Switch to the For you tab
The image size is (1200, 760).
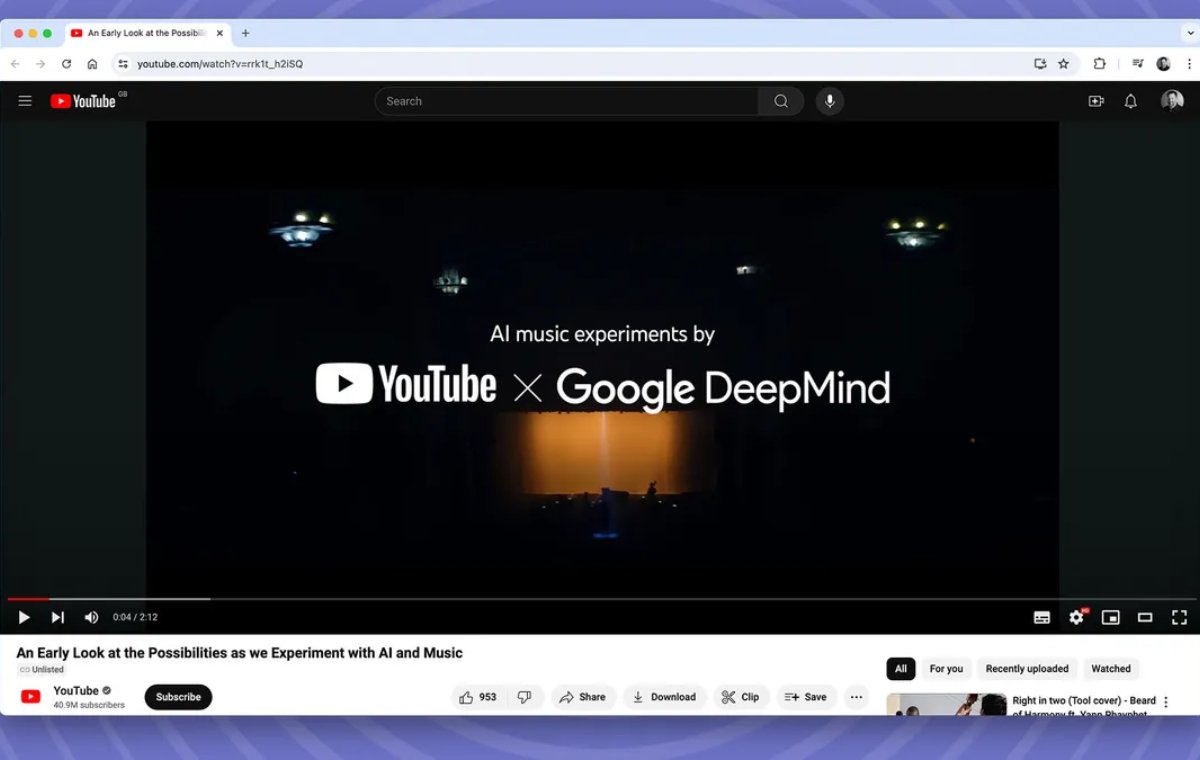click(945, 668)
